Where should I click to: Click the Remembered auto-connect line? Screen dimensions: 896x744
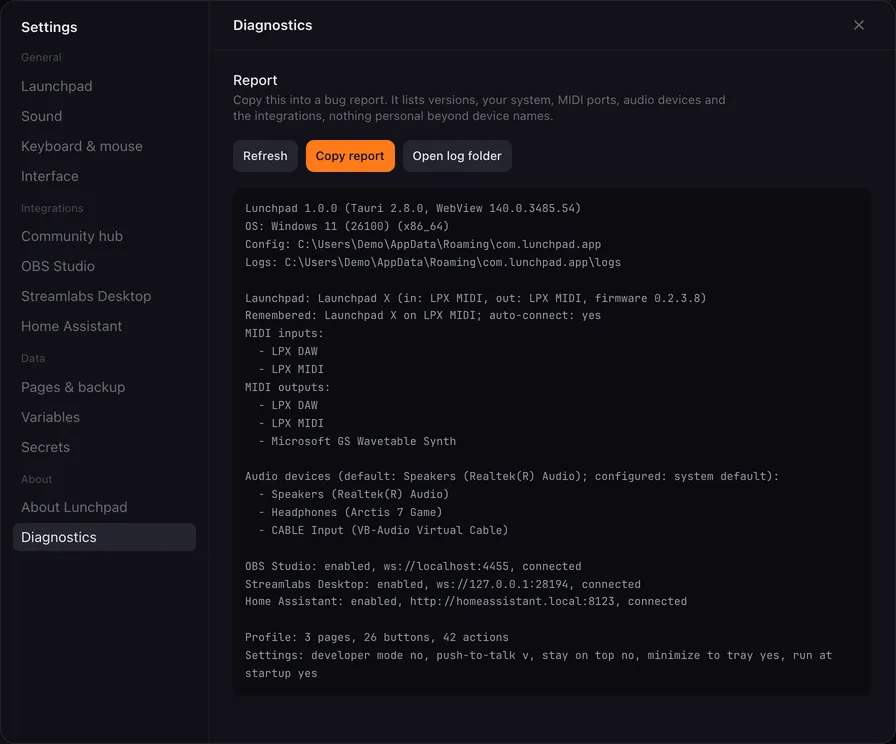423,315
